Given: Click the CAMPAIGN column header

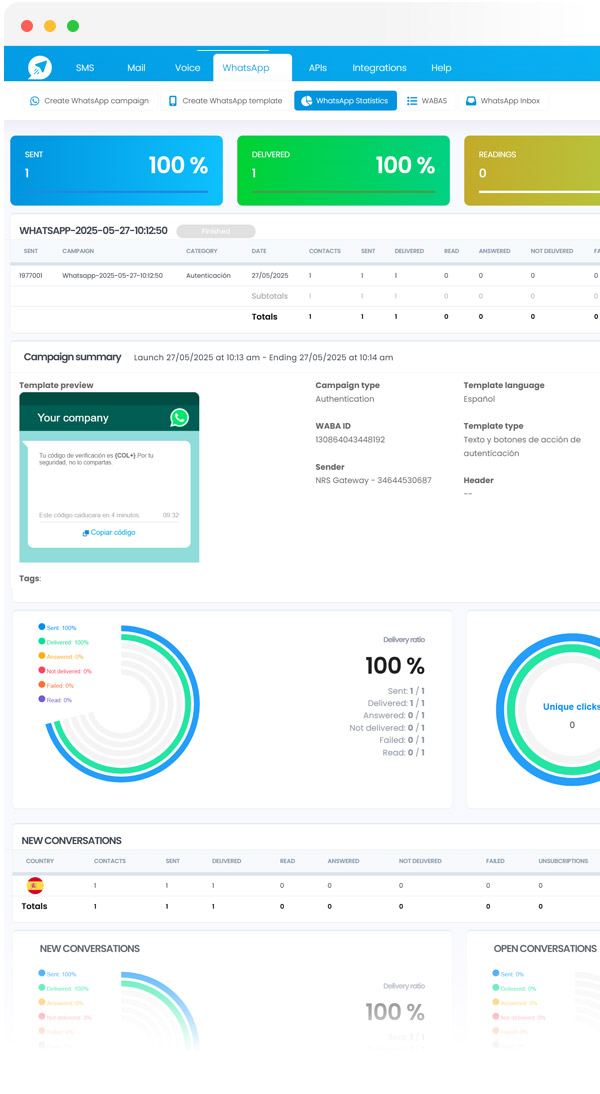Looking at the screenshot, I should click(x=77, y=251).
